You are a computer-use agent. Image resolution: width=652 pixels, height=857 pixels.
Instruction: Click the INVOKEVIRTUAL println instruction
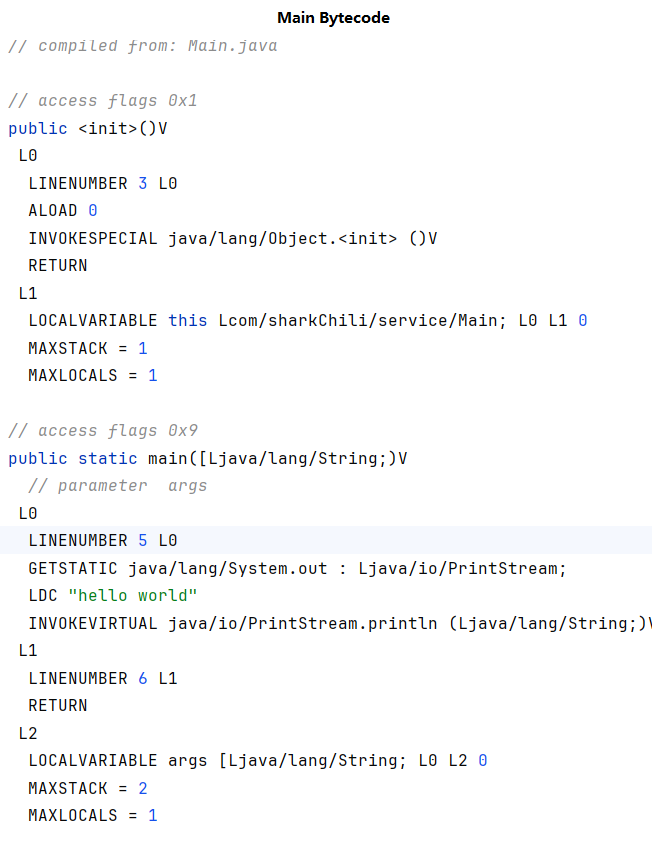click(338, 623)
